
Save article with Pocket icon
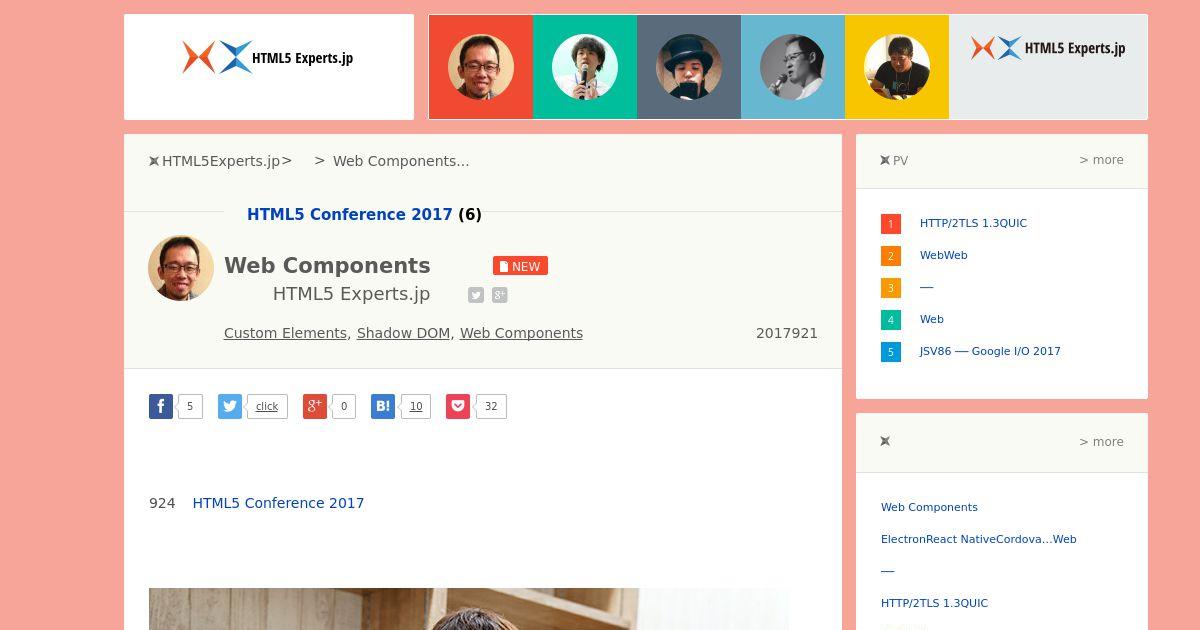[458, 406]
